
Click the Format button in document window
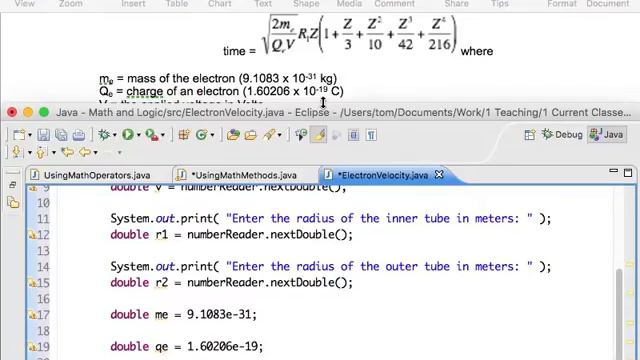click(562, 4)
